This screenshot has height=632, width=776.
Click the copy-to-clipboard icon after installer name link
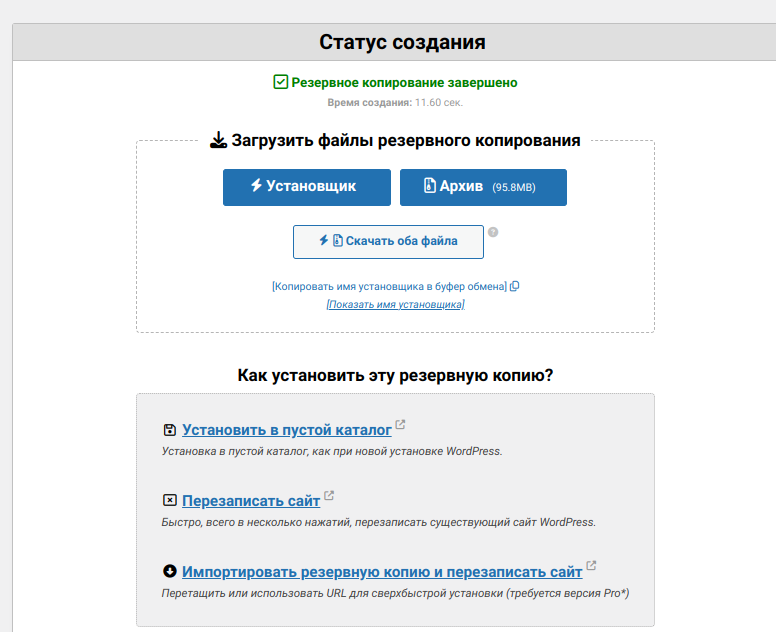[x=515, y=286]
